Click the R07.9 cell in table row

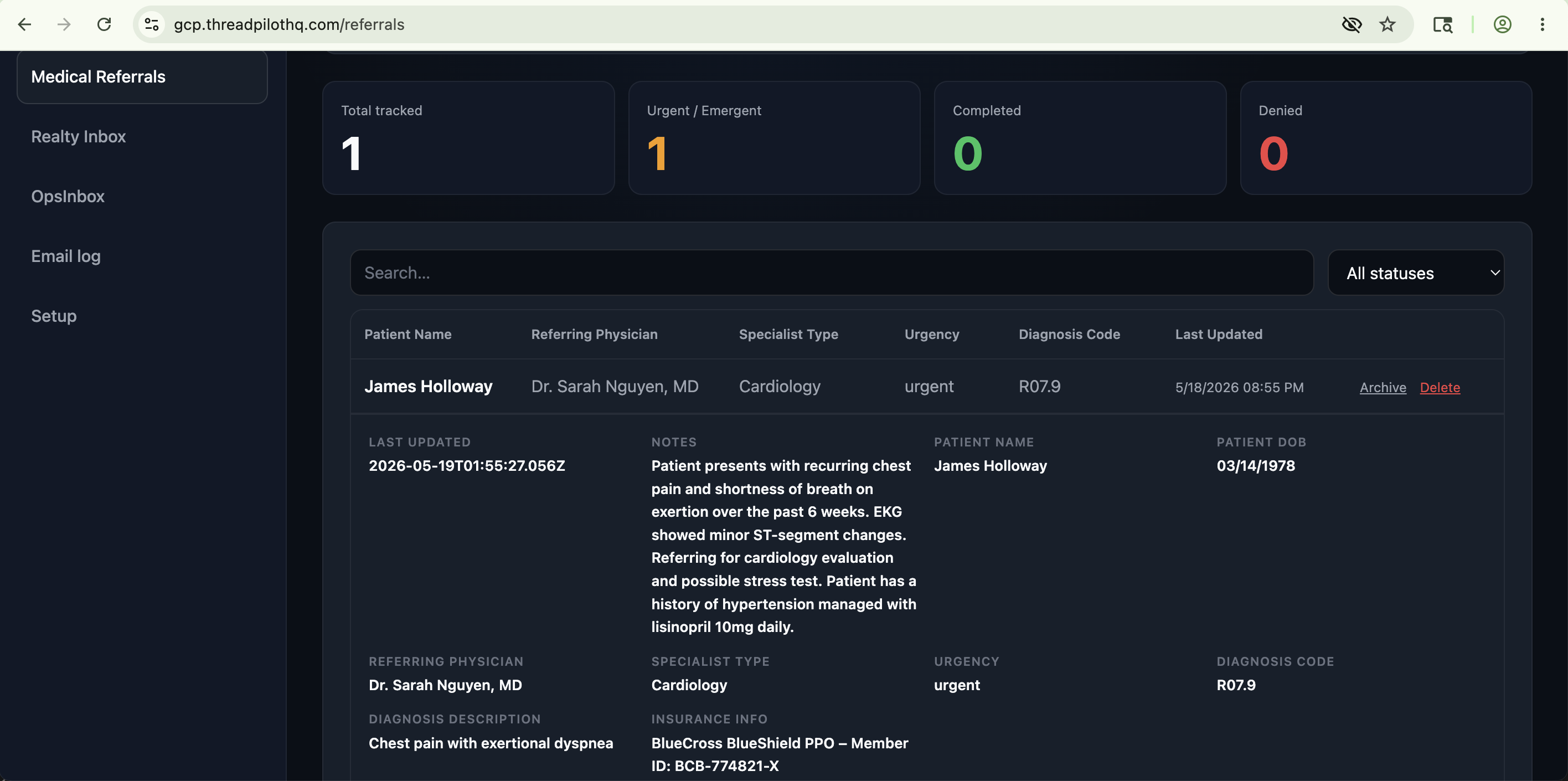[1040, 387]
